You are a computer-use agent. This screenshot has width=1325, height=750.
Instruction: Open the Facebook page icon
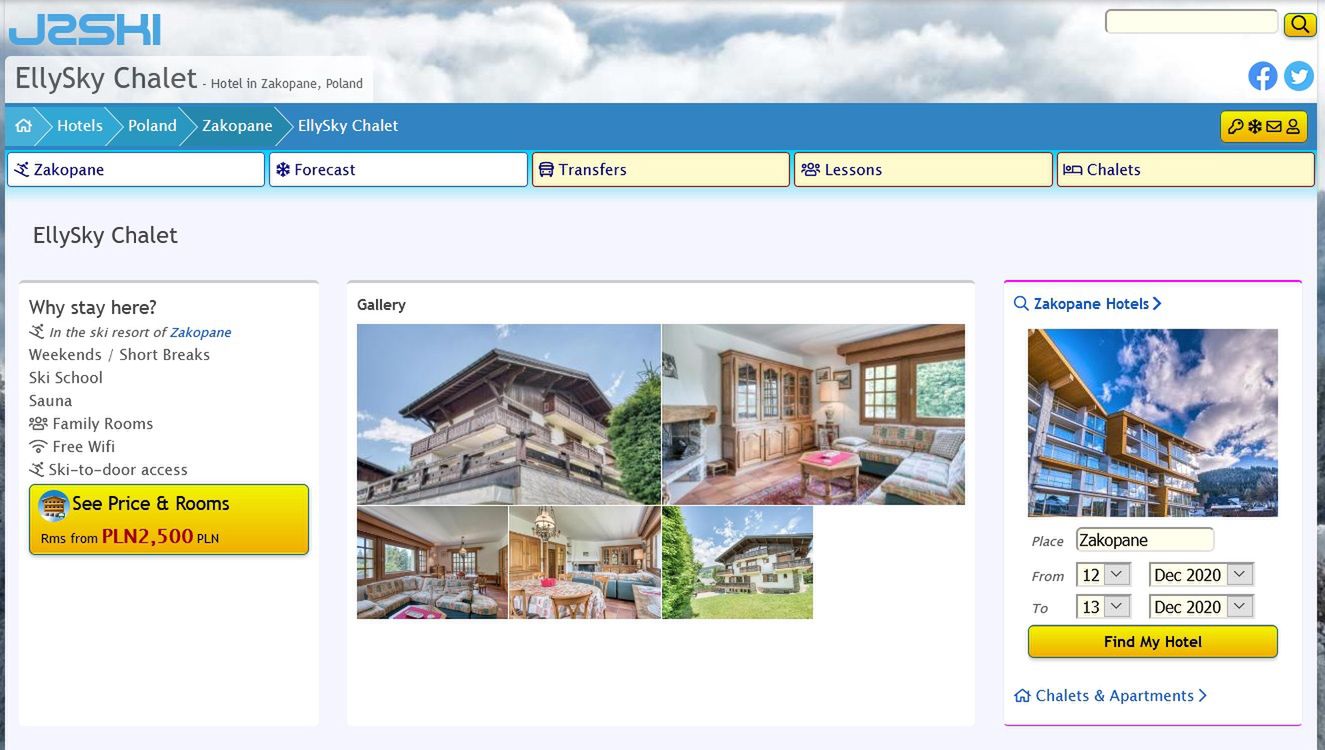[1263, 76]
